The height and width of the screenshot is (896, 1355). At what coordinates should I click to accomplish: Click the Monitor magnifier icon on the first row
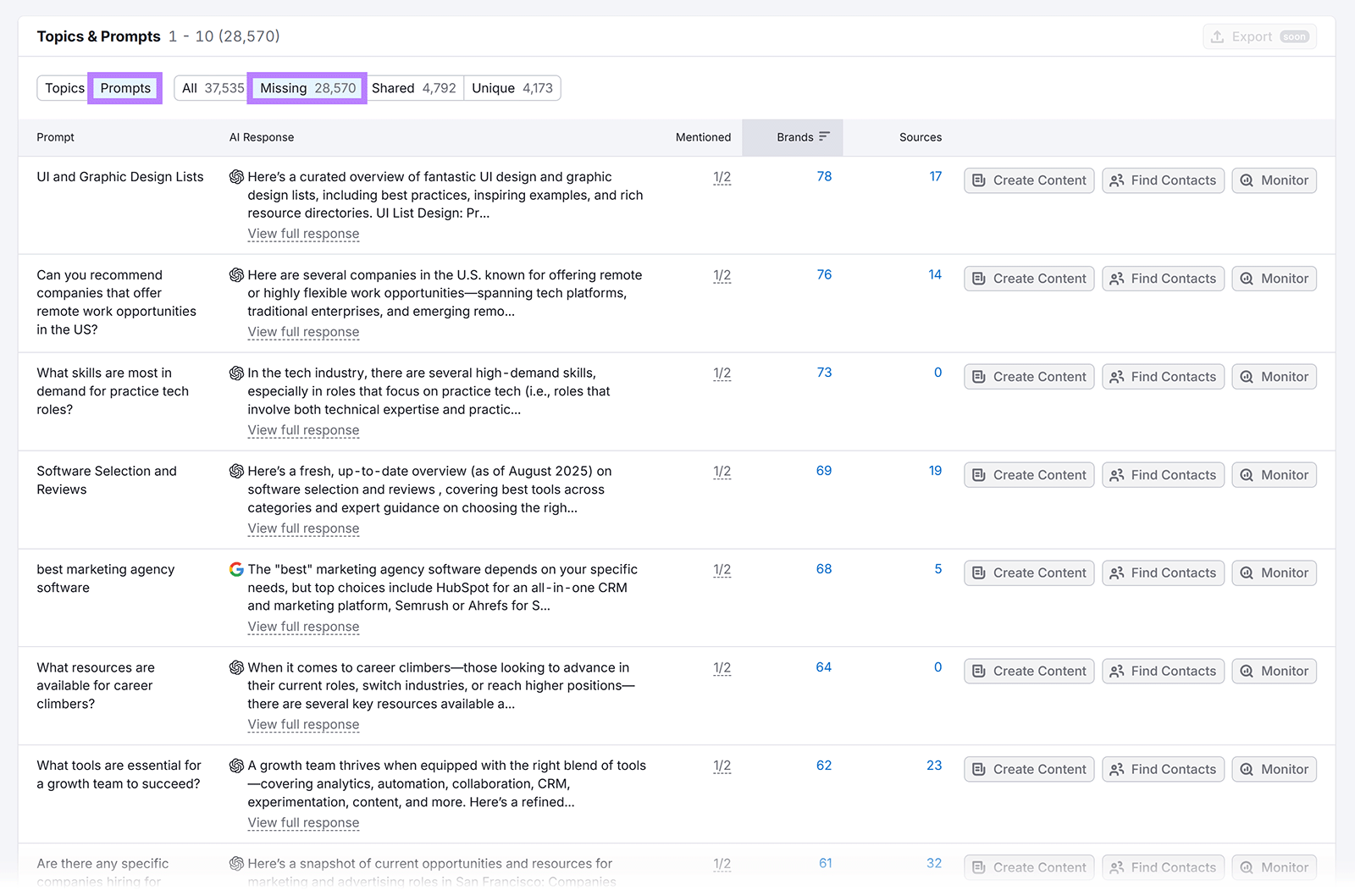pos(1246,180)
